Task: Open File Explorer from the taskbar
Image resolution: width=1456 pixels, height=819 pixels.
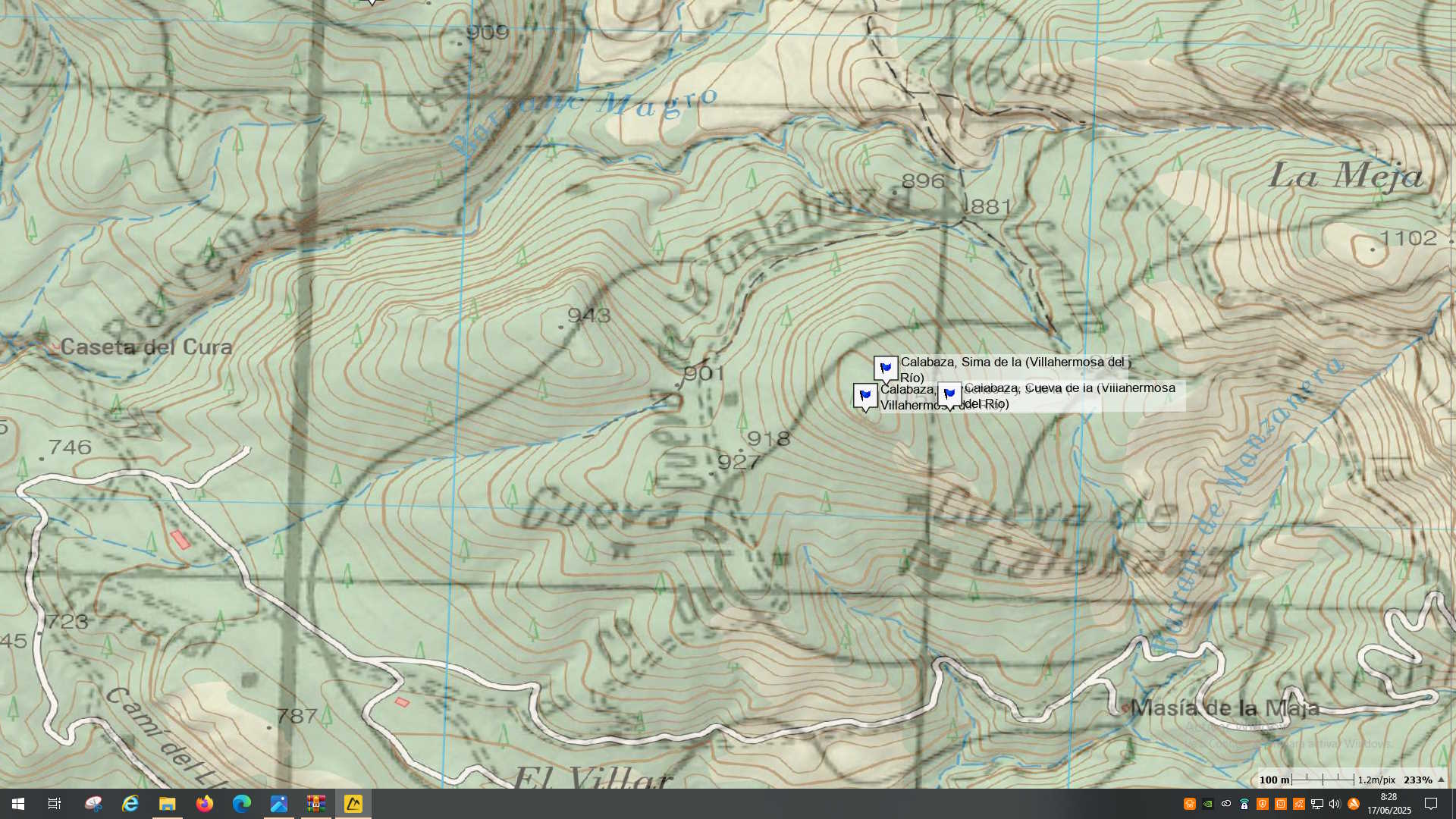Action: [x=168, y=804]
